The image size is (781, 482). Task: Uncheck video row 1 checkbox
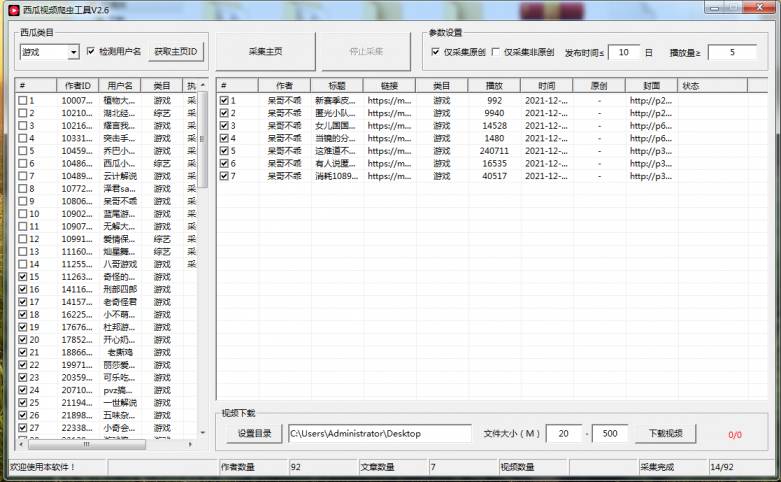[x=224, y=101]
